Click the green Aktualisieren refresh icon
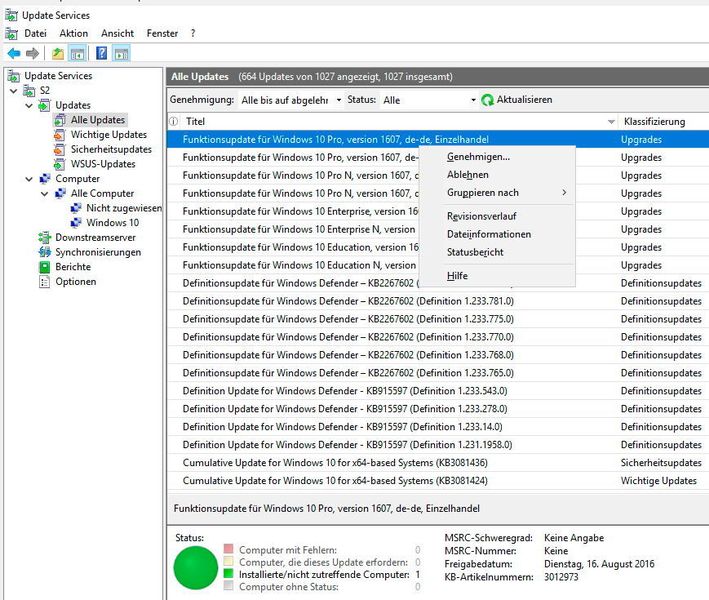709x600 pixels. tap(487, 100)
